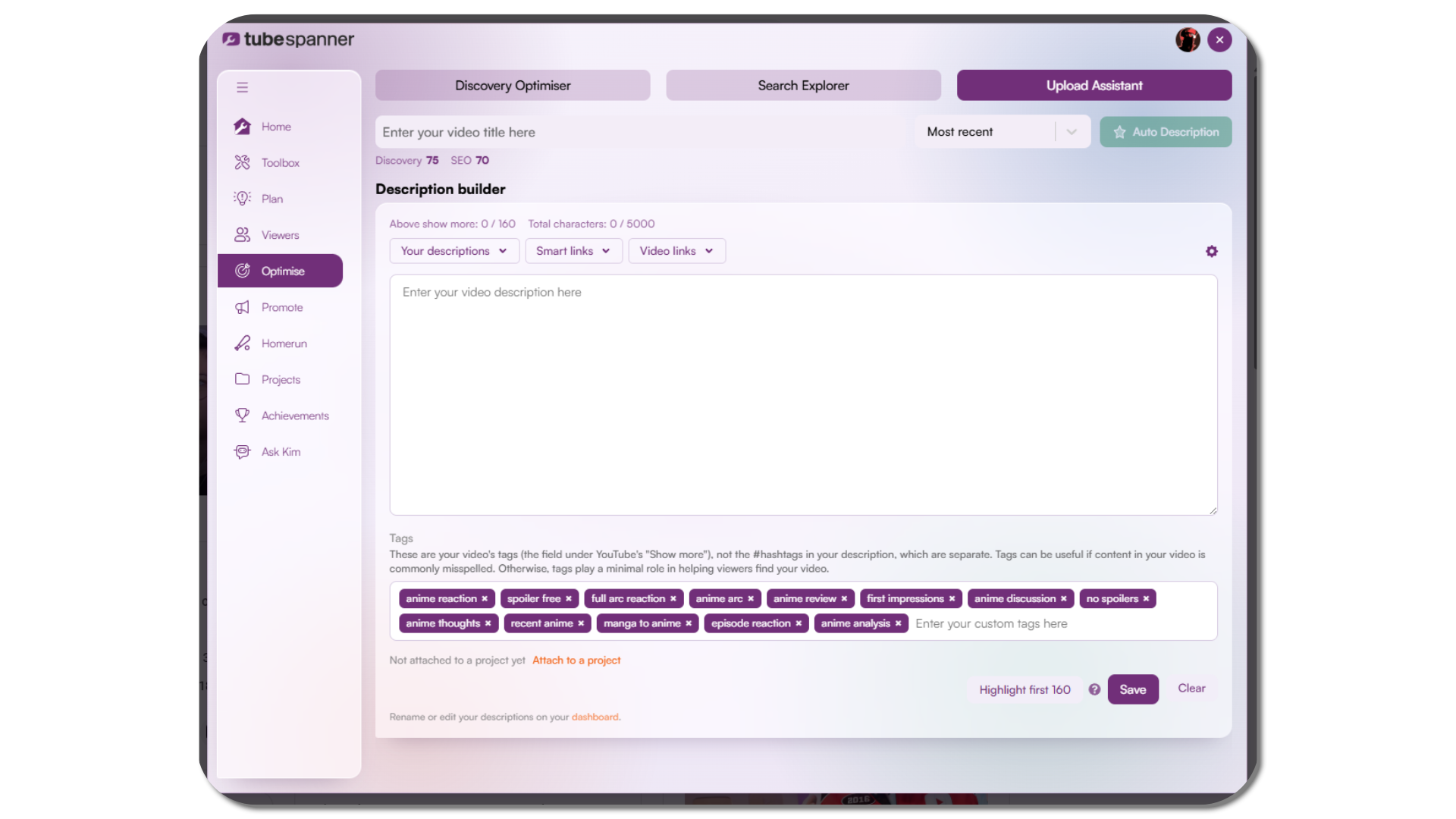The height and width of the screenshot is (819, 1456).
Task: Click the Toolbox tools icon
Action: coord(242,162)
